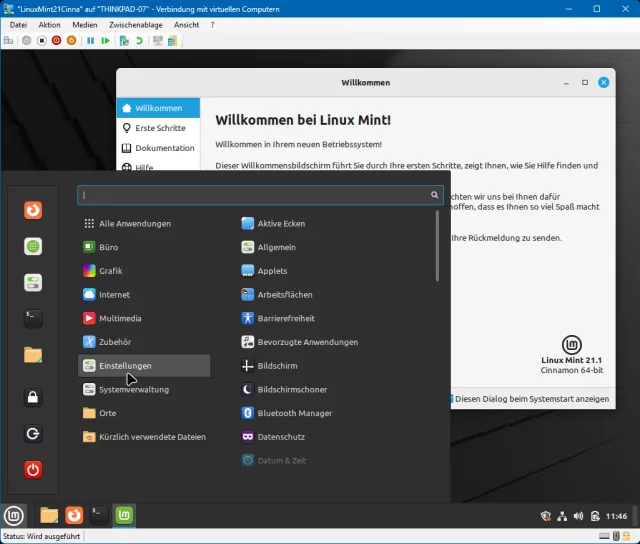Open Aktive Ecken settings
Image resolution: width=640 pixels, height=544 pixels.
(x=273, y=224)
